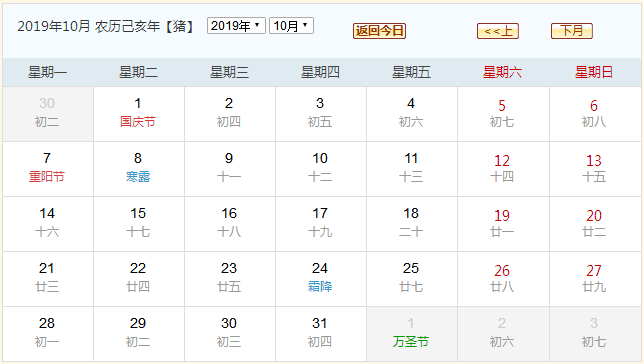
Task: Select October 31 初四
Action: (321, 334)
